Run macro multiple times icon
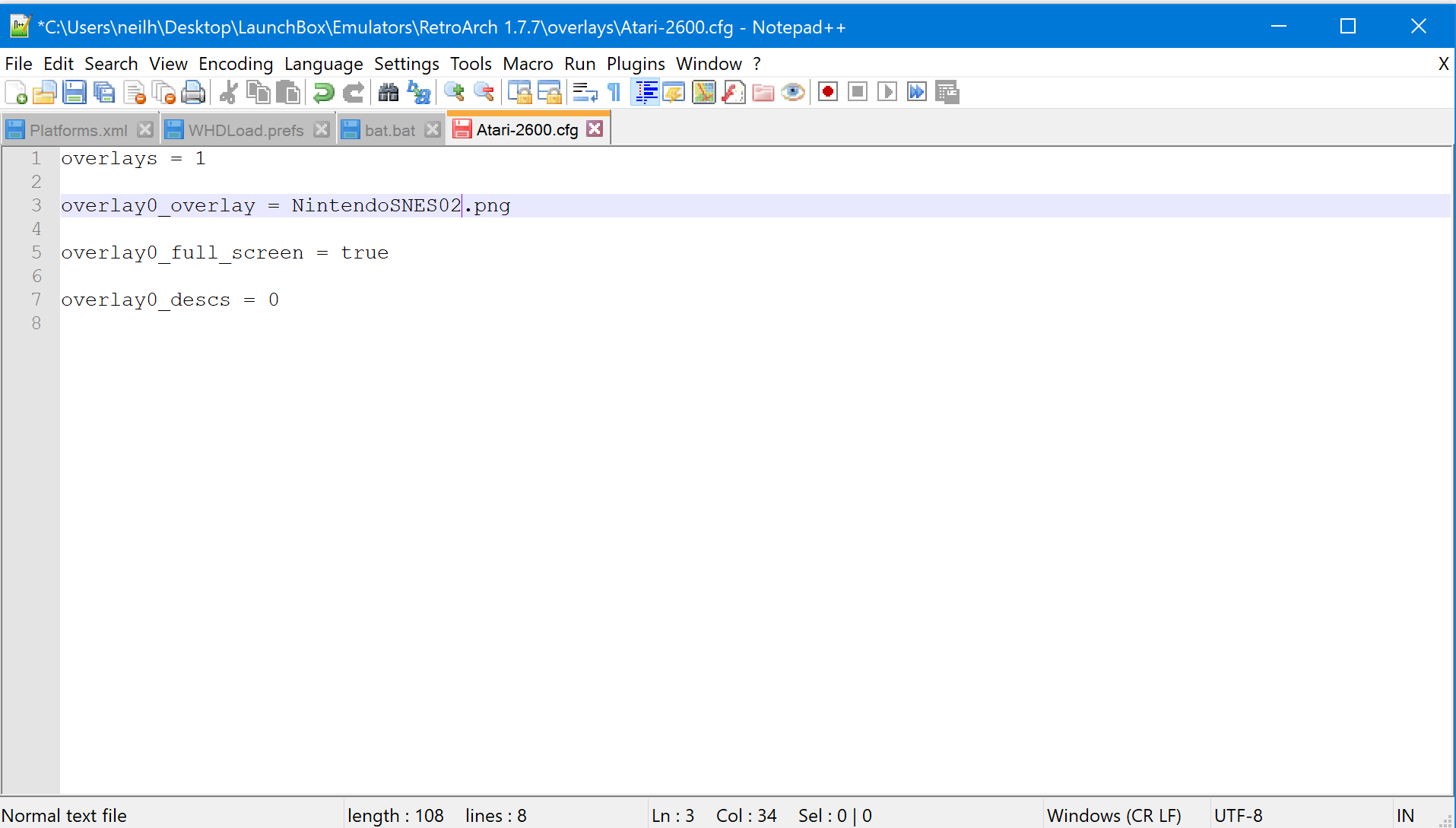This screenshot has height=828, width=1456. click(917, 92)
